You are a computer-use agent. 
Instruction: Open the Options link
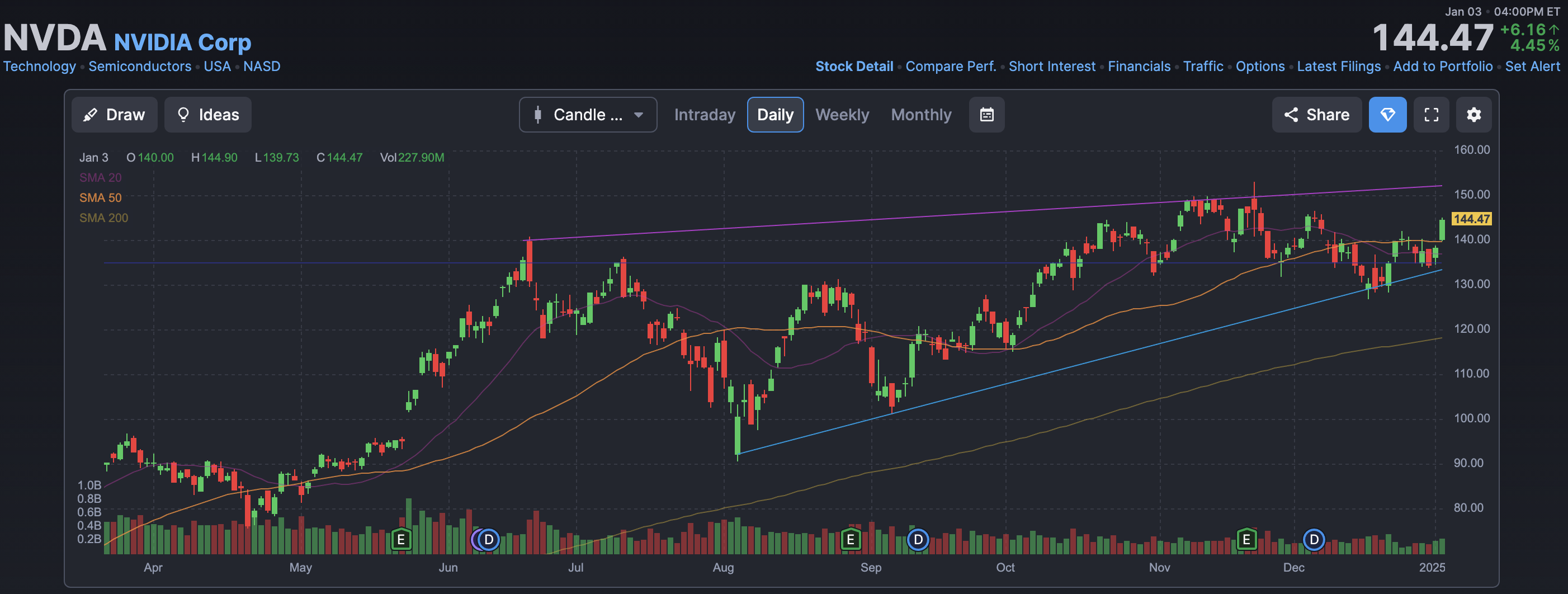tap(1260, 67)
